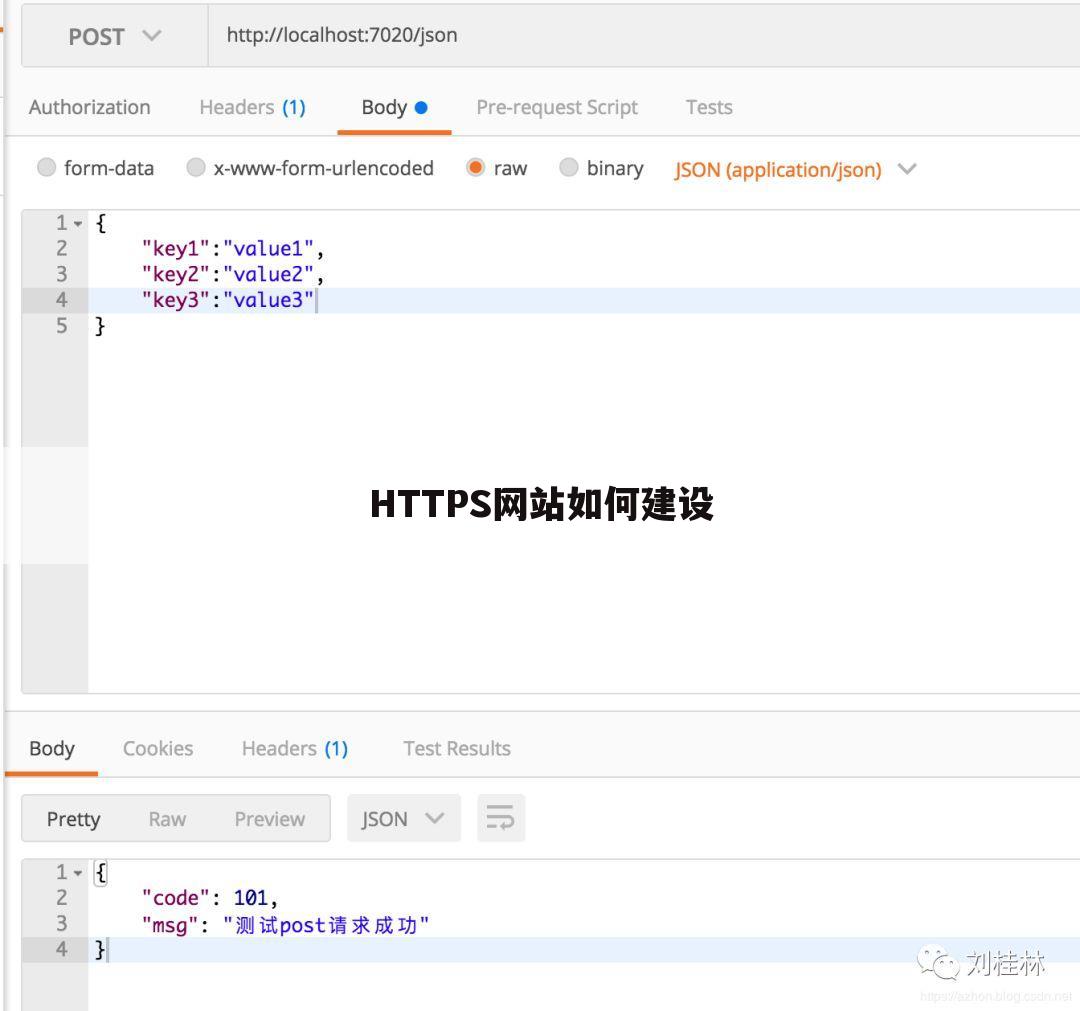This screenshot has width=1080, height=1011.
Task: Click the closing brace on request line 5
Action: coord(100,326)
